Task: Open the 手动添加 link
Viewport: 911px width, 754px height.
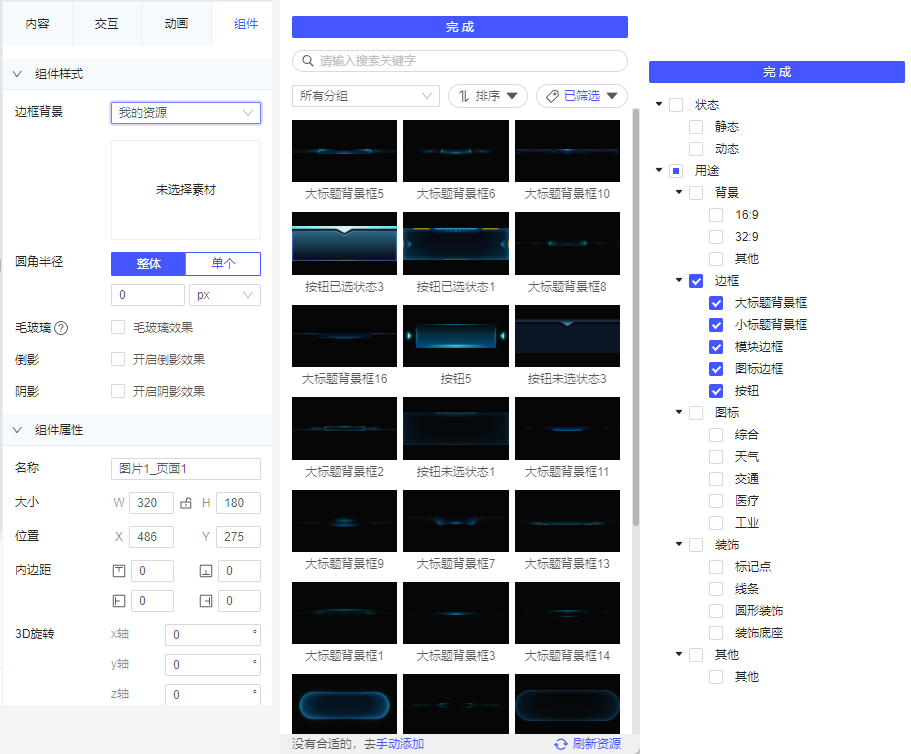Action: pyautogui.click(x=400, y=744)
